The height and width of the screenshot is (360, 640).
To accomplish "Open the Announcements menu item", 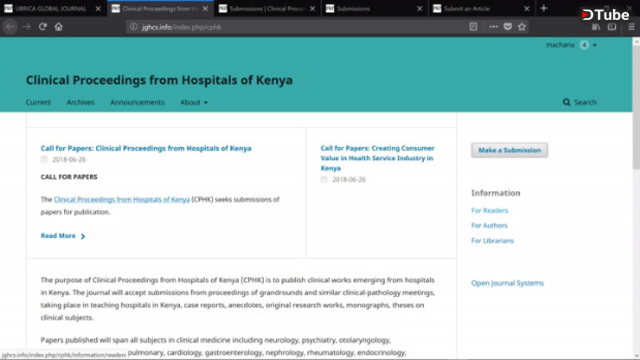I will click(137, 102).
